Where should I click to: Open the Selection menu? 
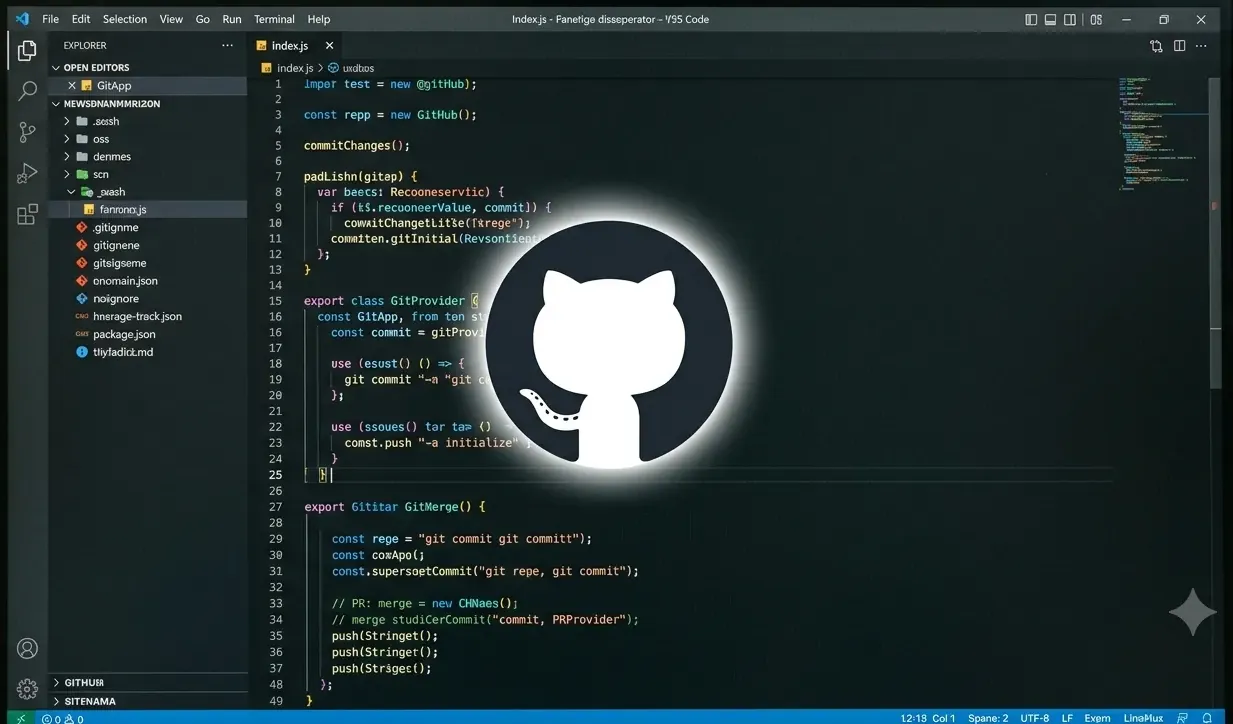125,19
